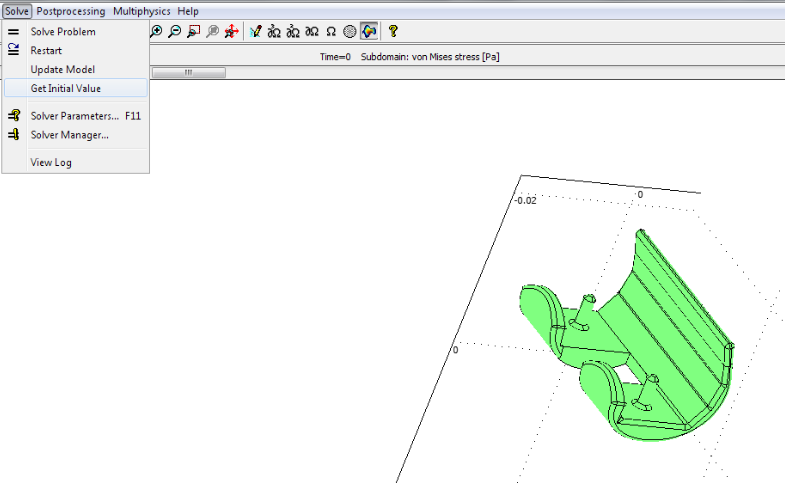The height and width of the screenshot is (483, 785).
Task: Grab the horizontal scrollbar thumb below toolbar
Action: click(x=189, y=73)
